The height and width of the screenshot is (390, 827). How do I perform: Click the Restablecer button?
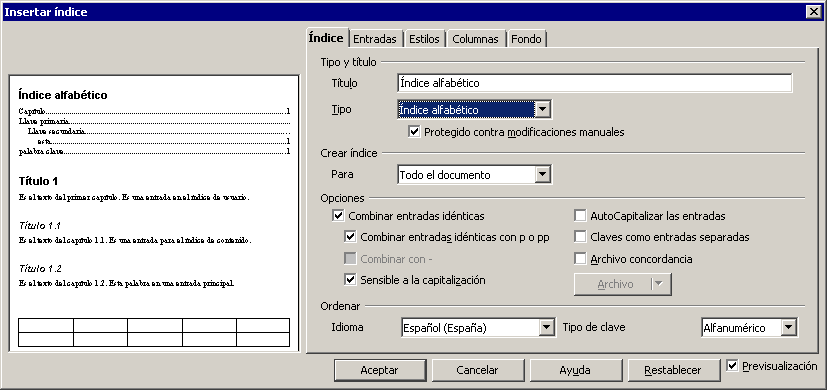click(x=674, y=370)
